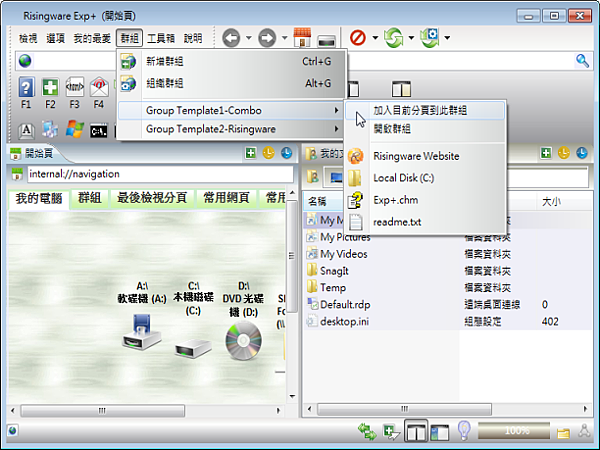This screenshot has height=450, width=600.
Task: Toggle the dual-pane view button in status bar
Action: [x=416, y=431]
